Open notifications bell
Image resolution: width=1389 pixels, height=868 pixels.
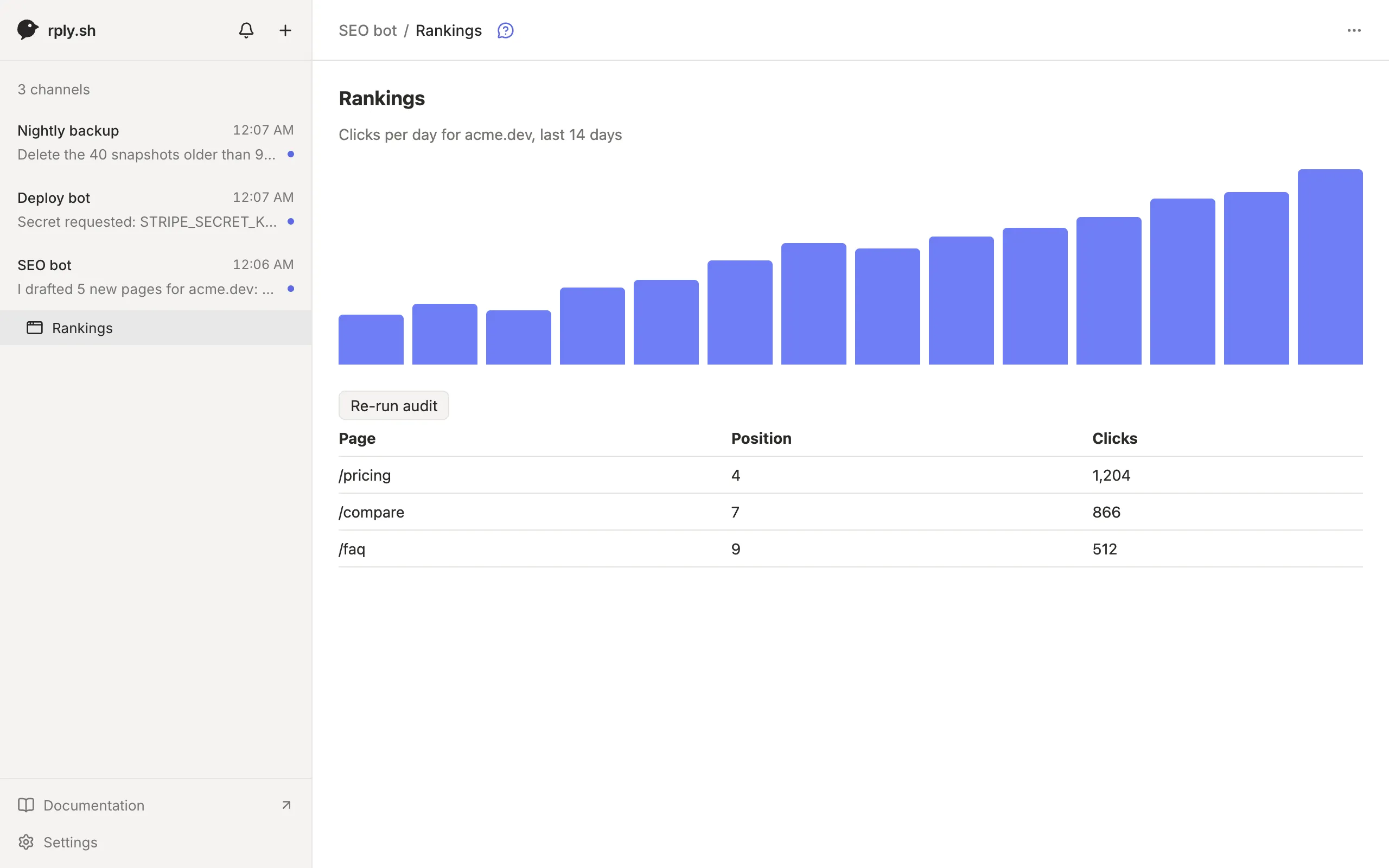pyautogui.click(x=246, y=30)
